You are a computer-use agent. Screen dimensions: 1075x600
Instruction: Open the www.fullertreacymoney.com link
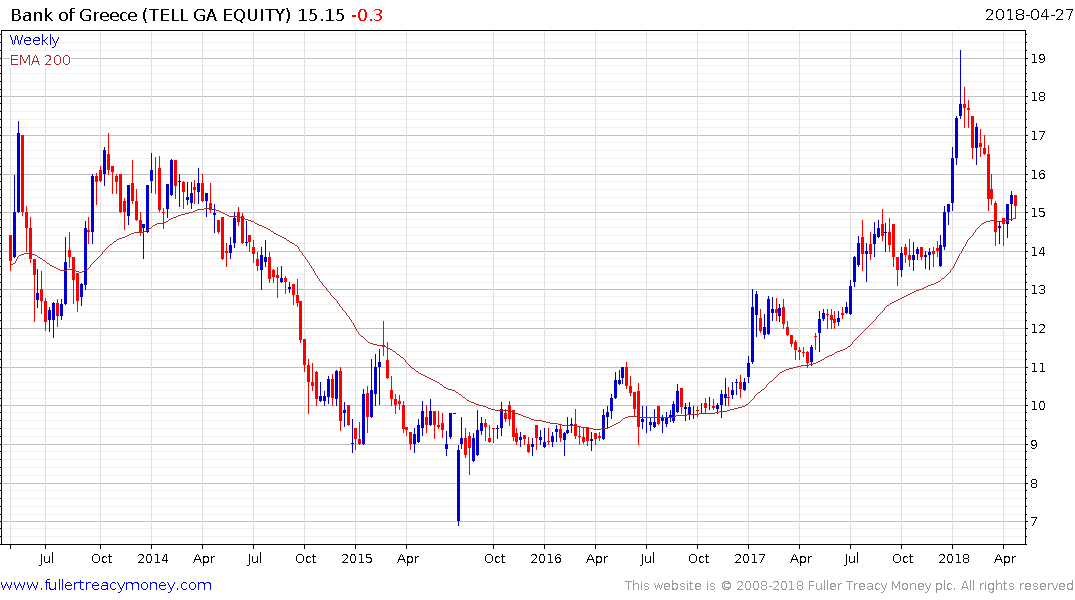[106, 585]
